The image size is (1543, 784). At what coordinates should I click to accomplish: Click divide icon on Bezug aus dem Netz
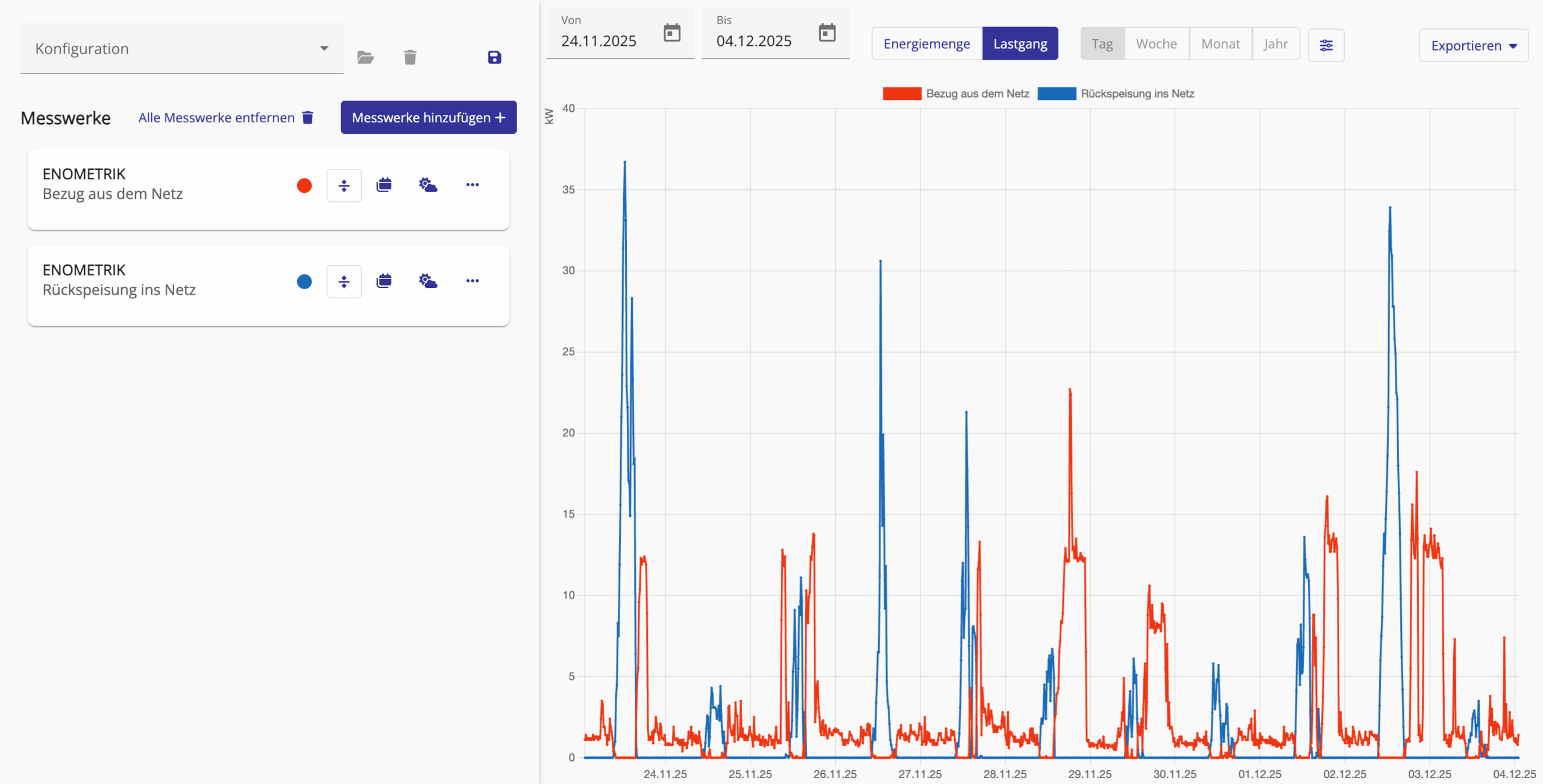(344, 185)
